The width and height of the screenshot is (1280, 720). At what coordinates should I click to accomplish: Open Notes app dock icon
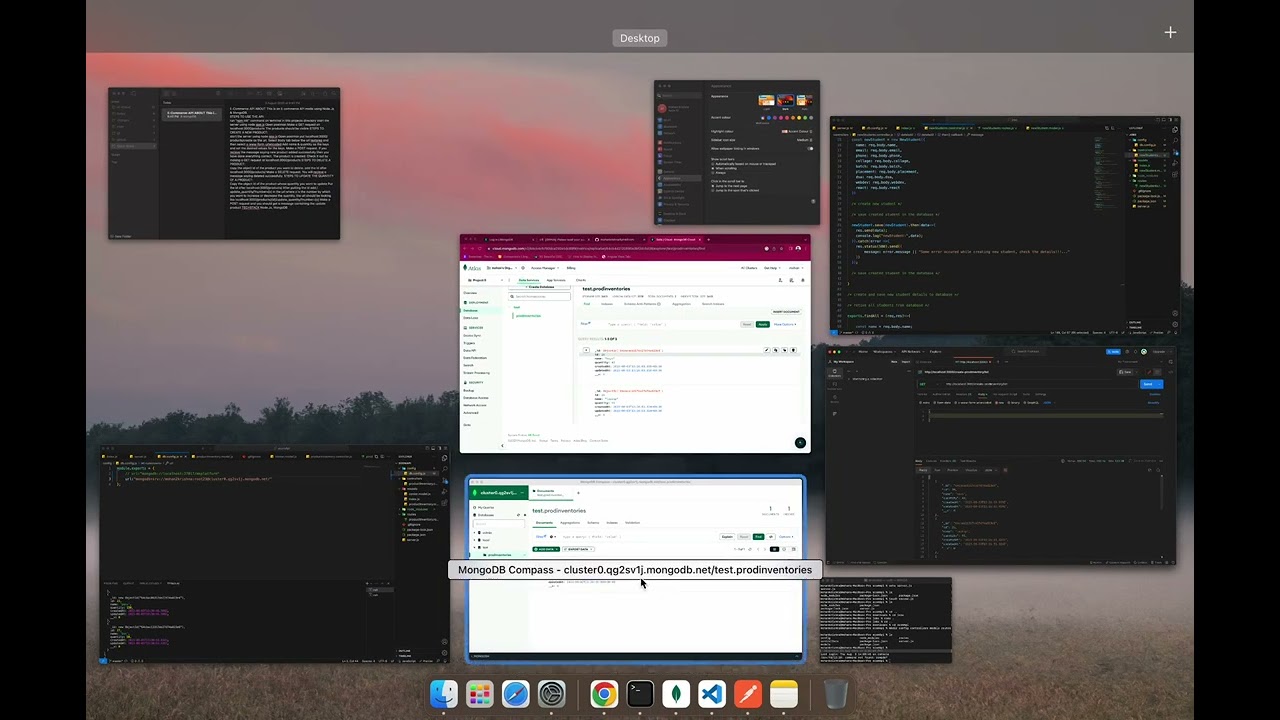click(784, 694)
